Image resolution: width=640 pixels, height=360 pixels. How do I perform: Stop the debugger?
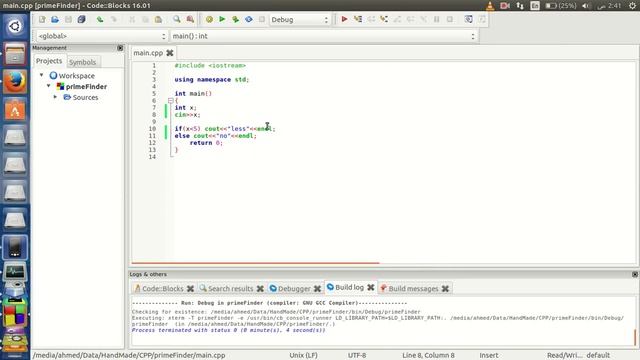coord(449,19)
